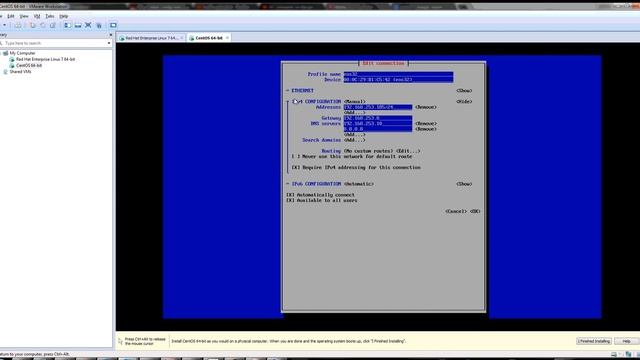Click the snapshot manager toolbar icon
640x360 pixels.
click(x=53, y=25)
